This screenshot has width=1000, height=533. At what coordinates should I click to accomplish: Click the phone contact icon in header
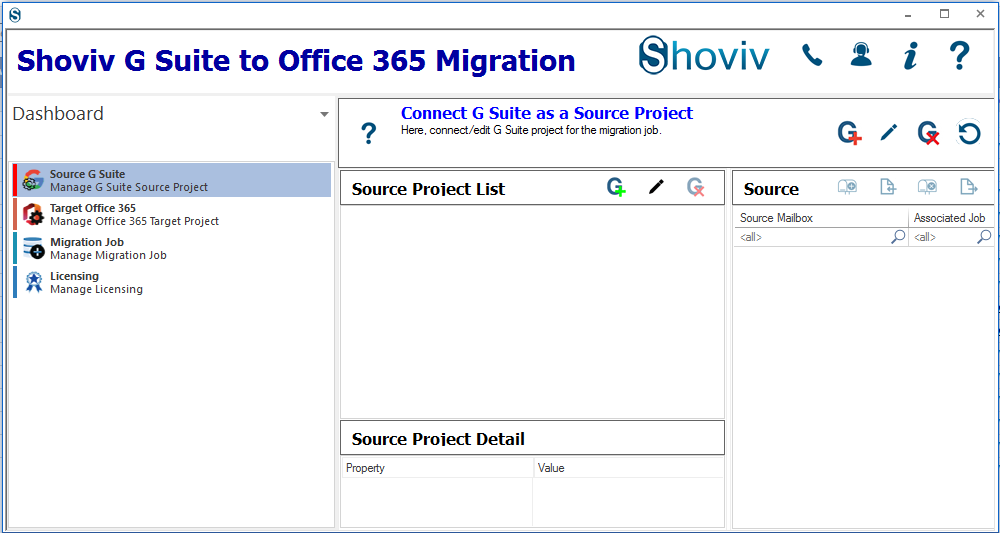pos(812,55)
